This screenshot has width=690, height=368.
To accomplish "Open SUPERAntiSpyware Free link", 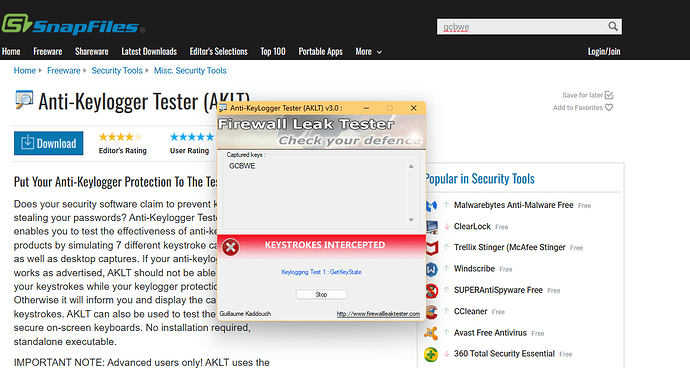I will coord(498,290).
